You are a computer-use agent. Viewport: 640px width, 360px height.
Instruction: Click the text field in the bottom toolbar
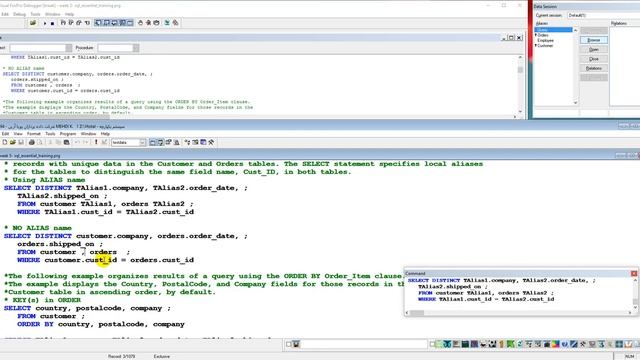[x=364, y=344]
